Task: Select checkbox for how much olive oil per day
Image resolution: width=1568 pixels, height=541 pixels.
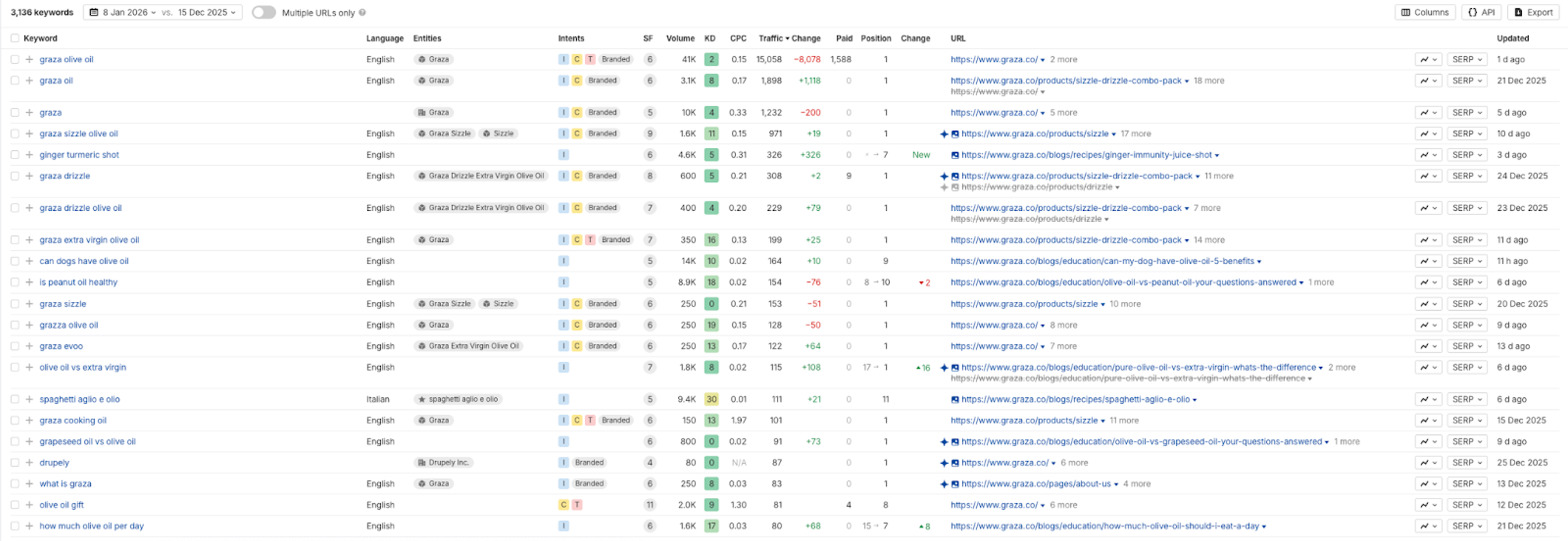Action: click(15, 526)
